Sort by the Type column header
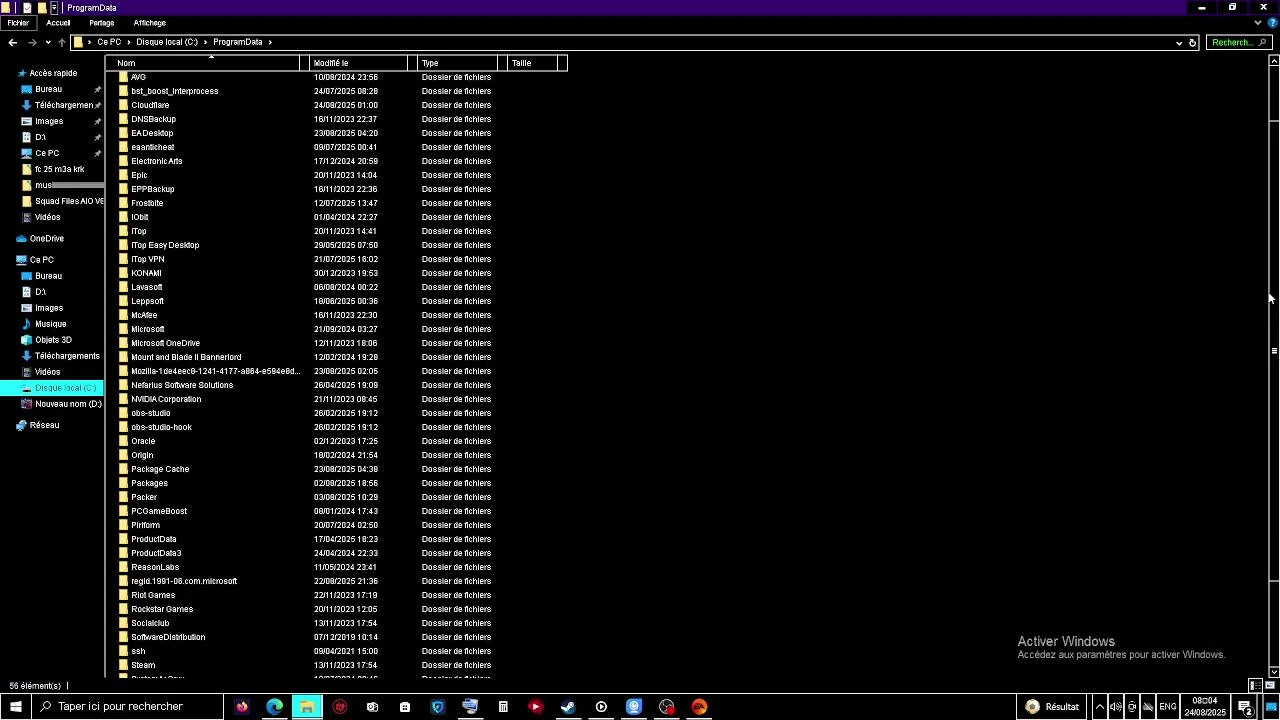The image size is (1280, 720). click(x=457, y=63)
